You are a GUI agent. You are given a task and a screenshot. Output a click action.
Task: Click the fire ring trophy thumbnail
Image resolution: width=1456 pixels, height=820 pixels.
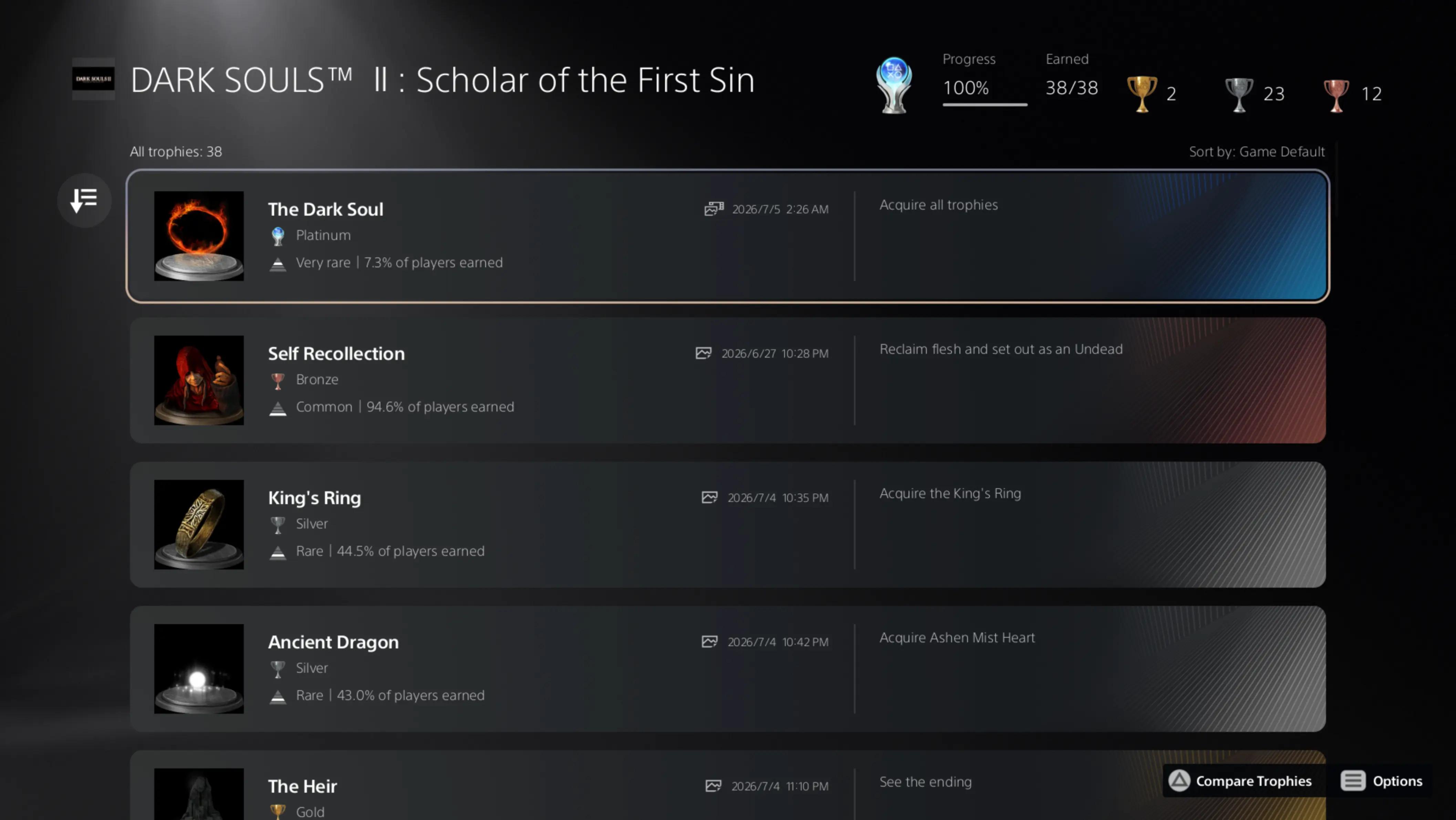[199, 236]
